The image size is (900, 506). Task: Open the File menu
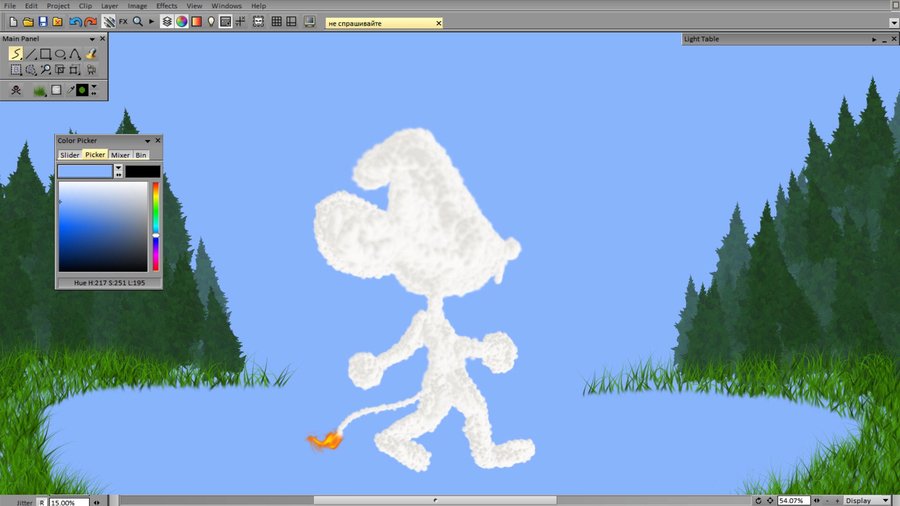(10, 6)
